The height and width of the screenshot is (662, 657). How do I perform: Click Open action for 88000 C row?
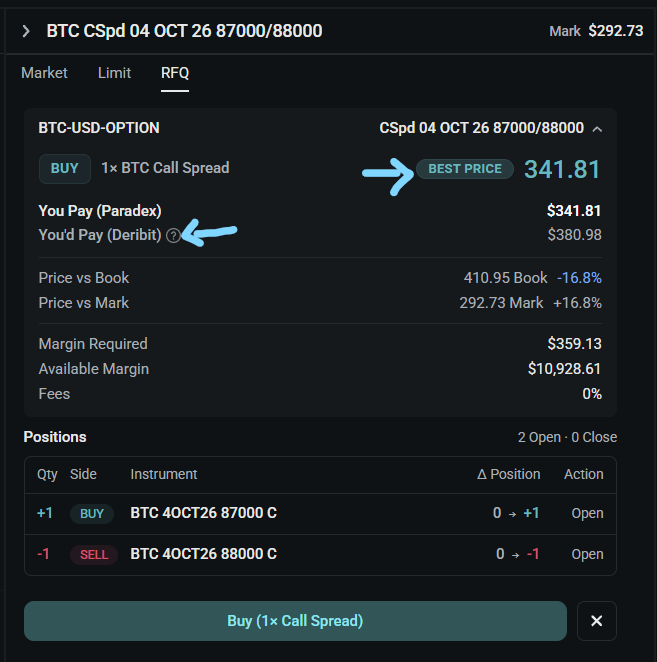587,554
